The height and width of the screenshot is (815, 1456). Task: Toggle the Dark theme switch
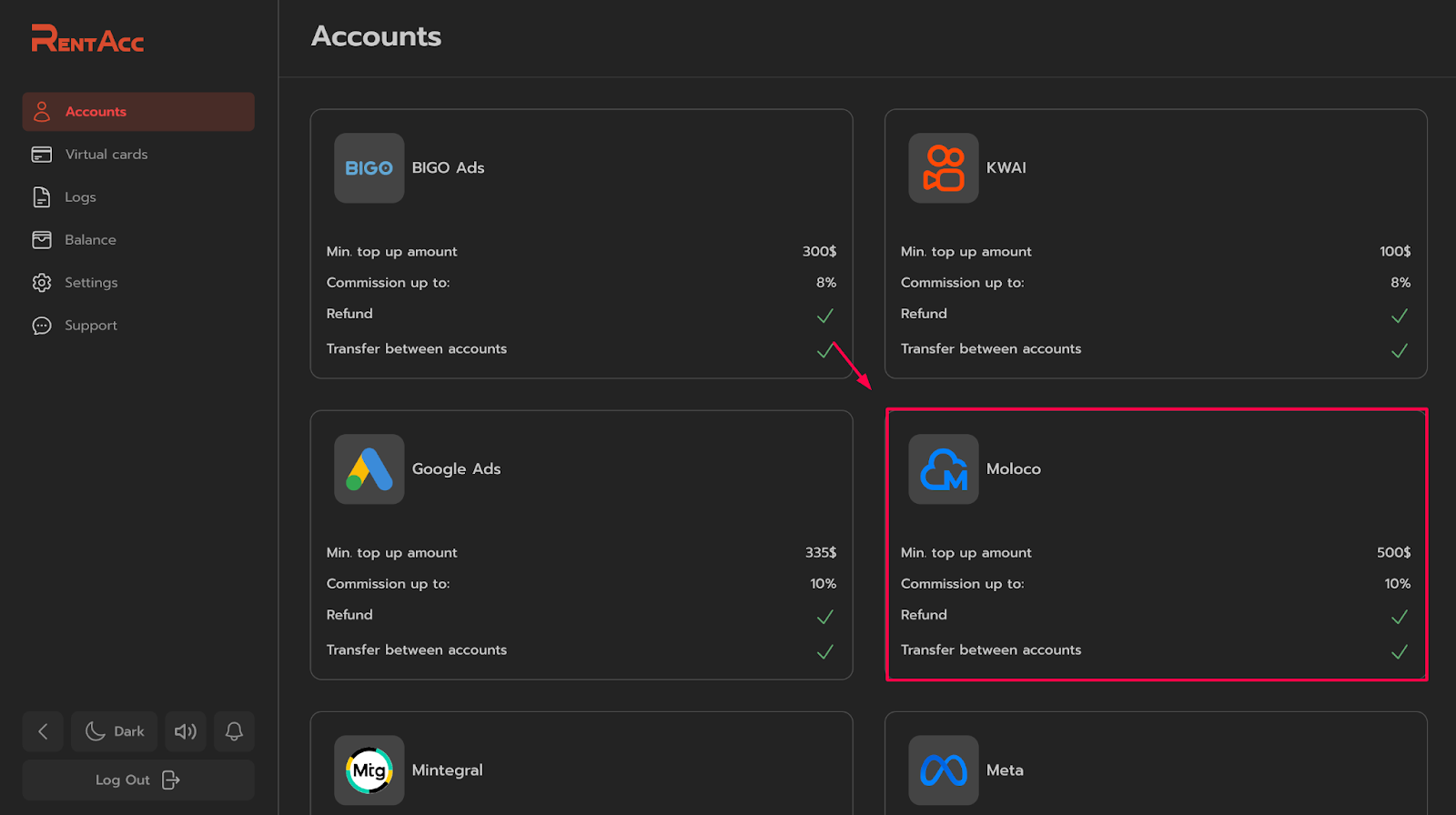coord(115,731)
